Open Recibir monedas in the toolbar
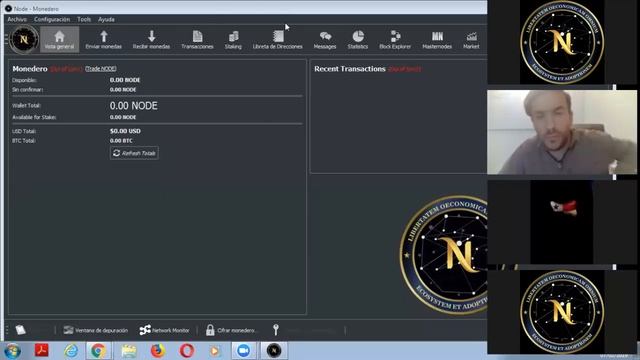Screen dimensions: 640x360 coord(151,40)
